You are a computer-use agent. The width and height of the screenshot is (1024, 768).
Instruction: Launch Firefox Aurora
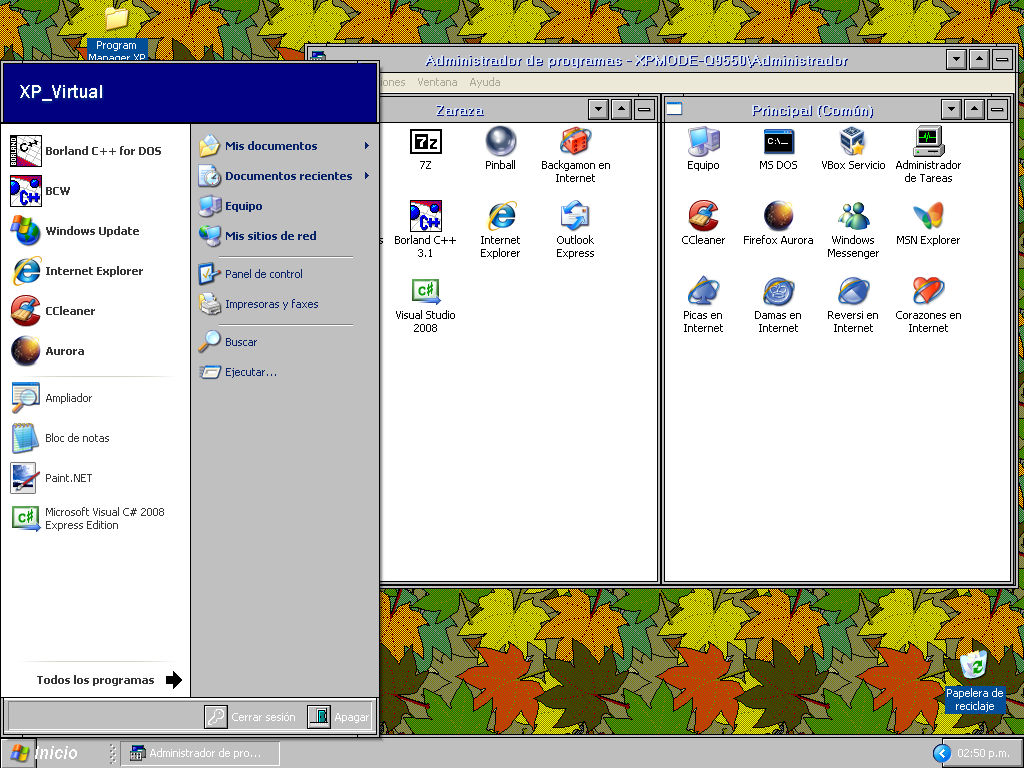coord(778,215)
